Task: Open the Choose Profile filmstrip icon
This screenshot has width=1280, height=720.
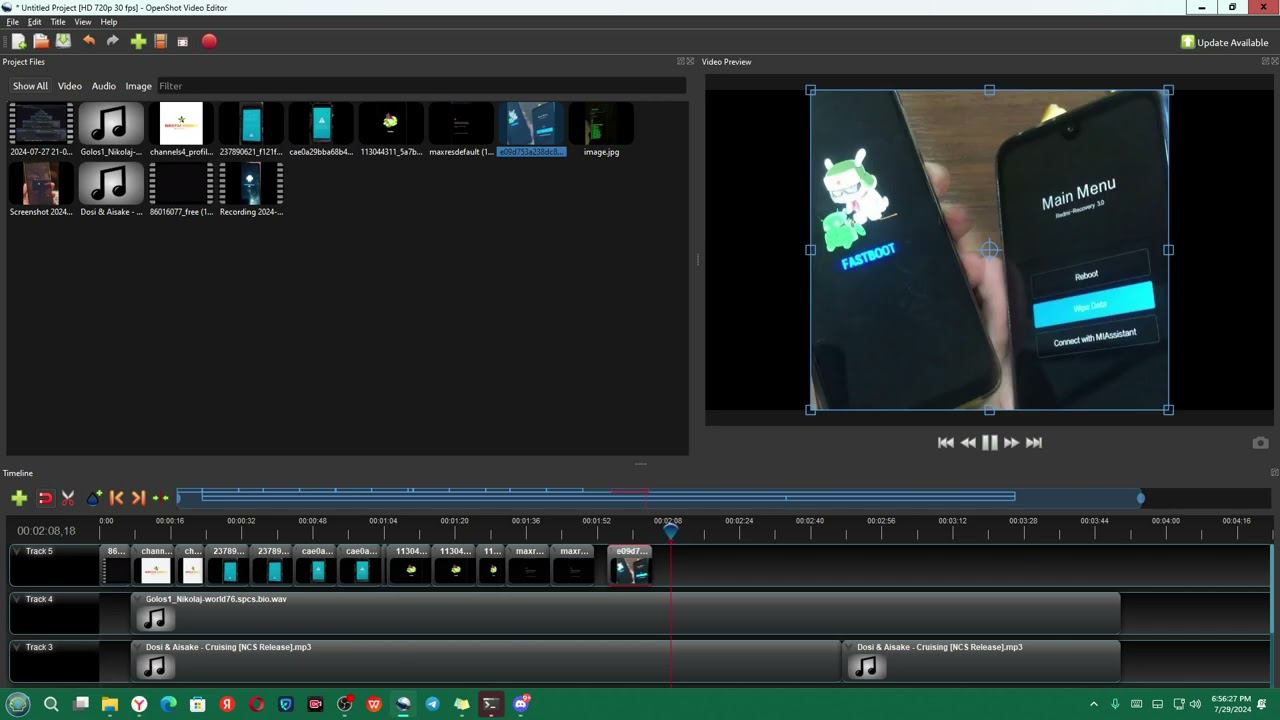Action: tap(160, 41)
